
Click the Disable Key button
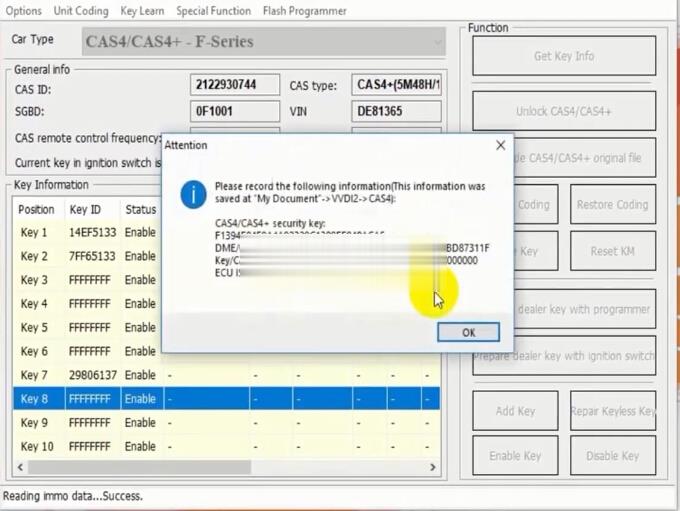(x=612, y=456)
